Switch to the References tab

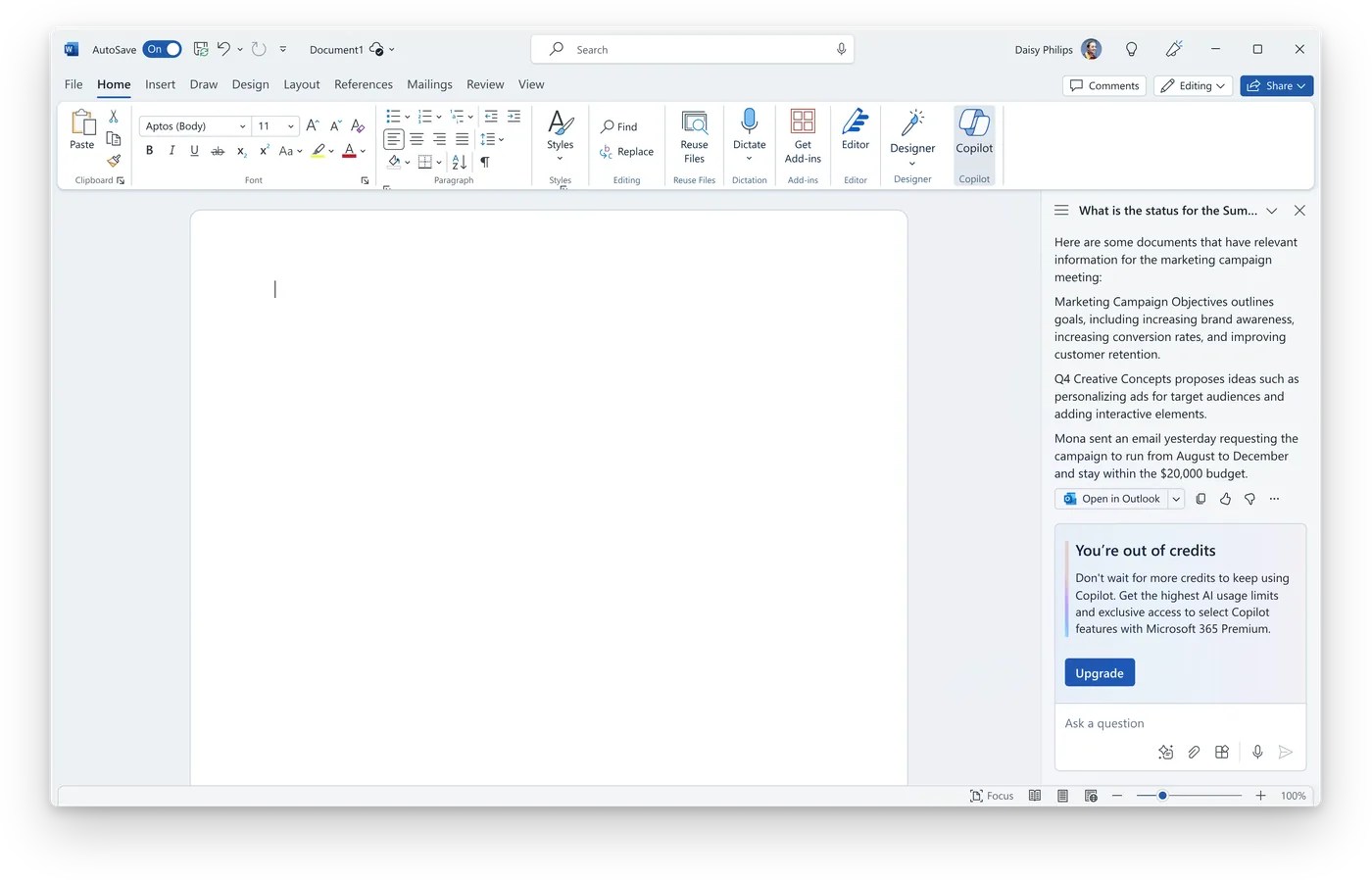pos(364,84)
